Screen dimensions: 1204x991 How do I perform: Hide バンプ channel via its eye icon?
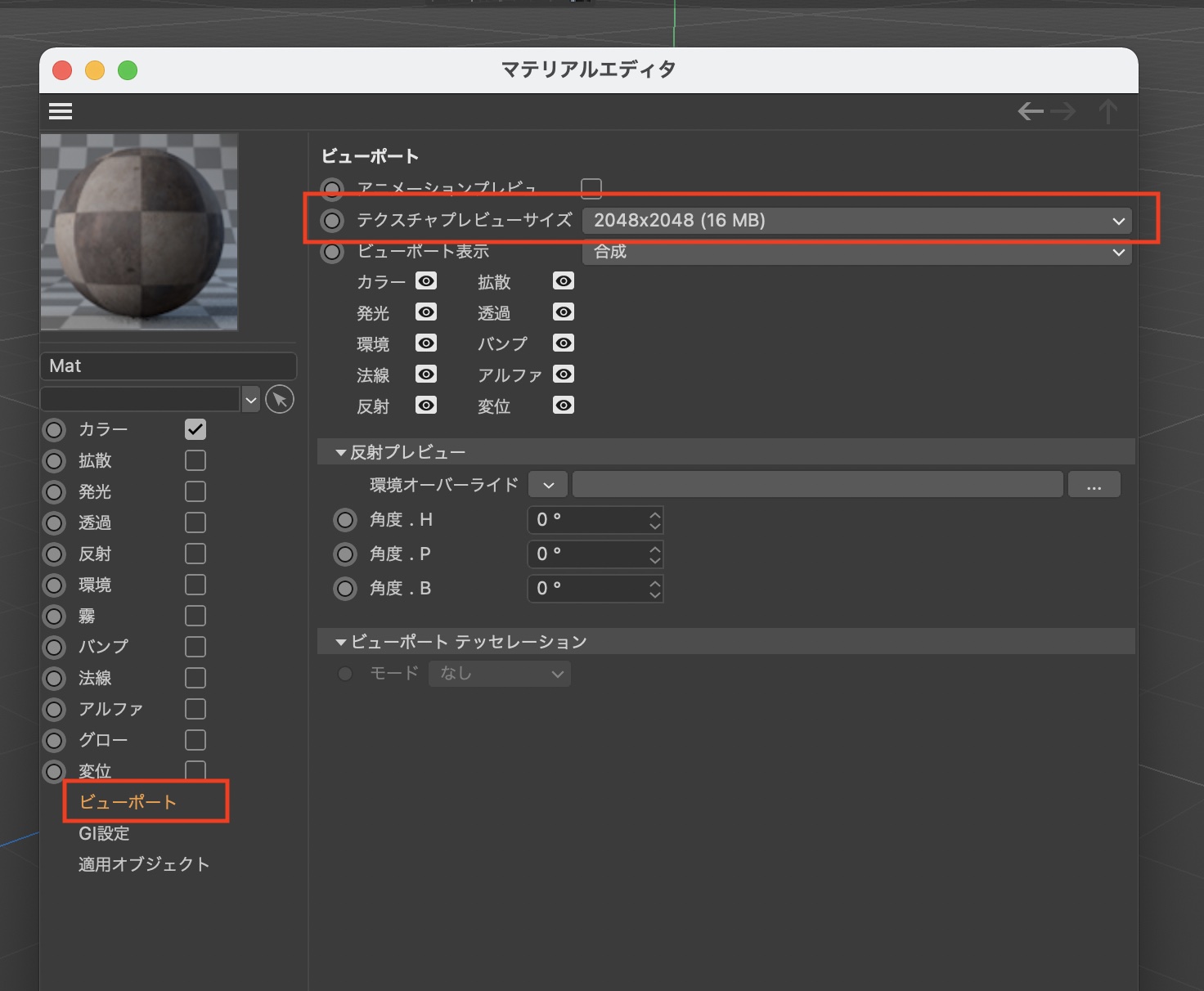(x=564, y=343)
